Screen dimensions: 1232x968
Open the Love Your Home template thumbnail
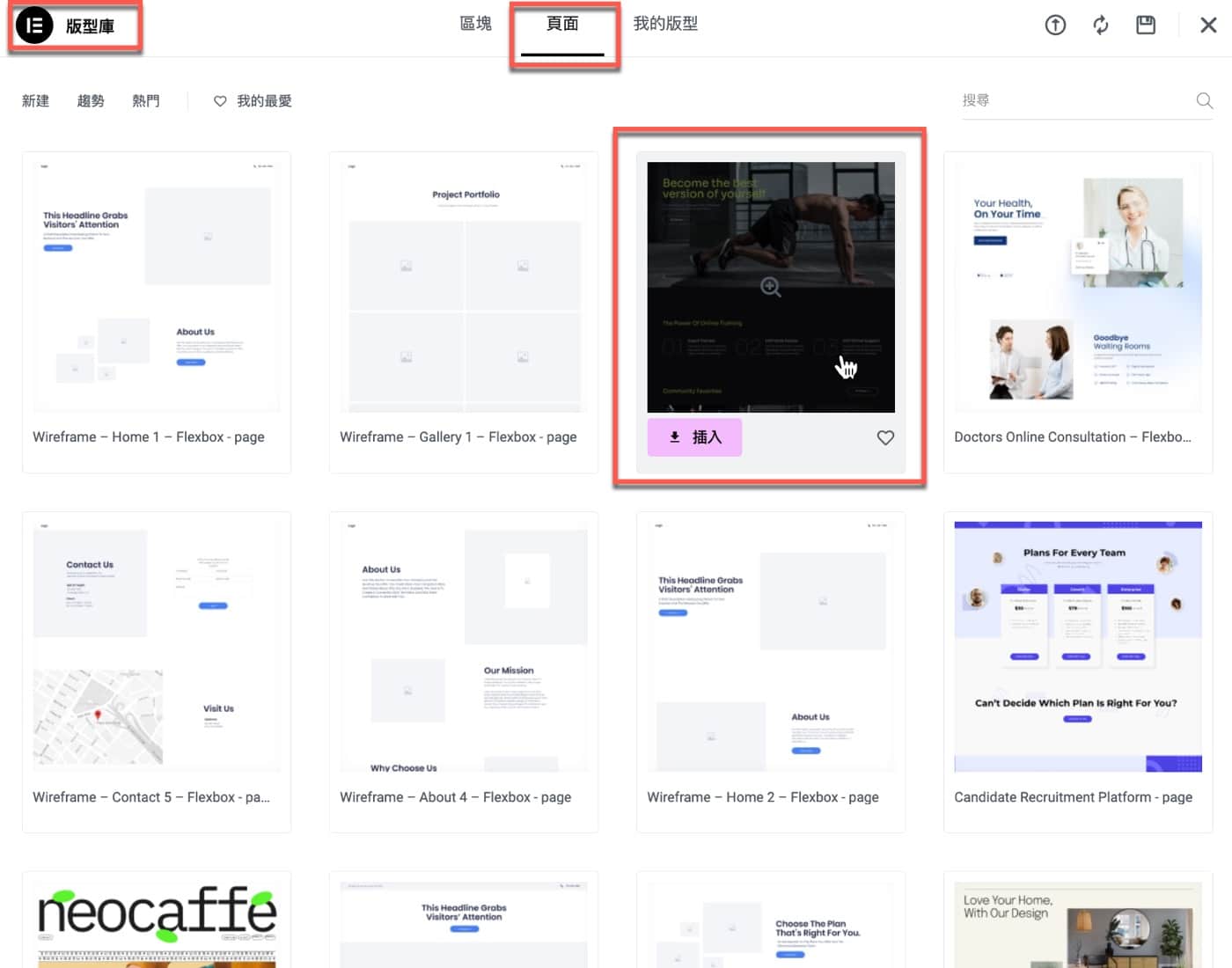point(1078,925)
